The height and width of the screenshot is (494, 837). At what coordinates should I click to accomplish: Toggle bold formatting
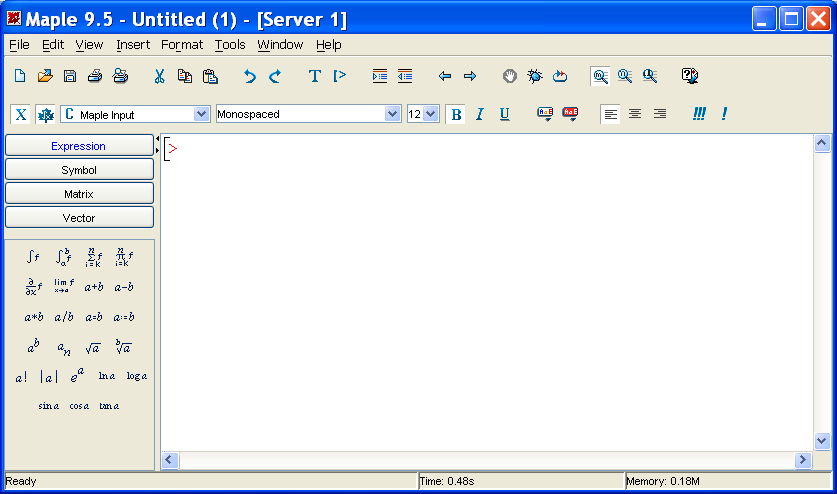pyautogui.click(x=456, y=114)
